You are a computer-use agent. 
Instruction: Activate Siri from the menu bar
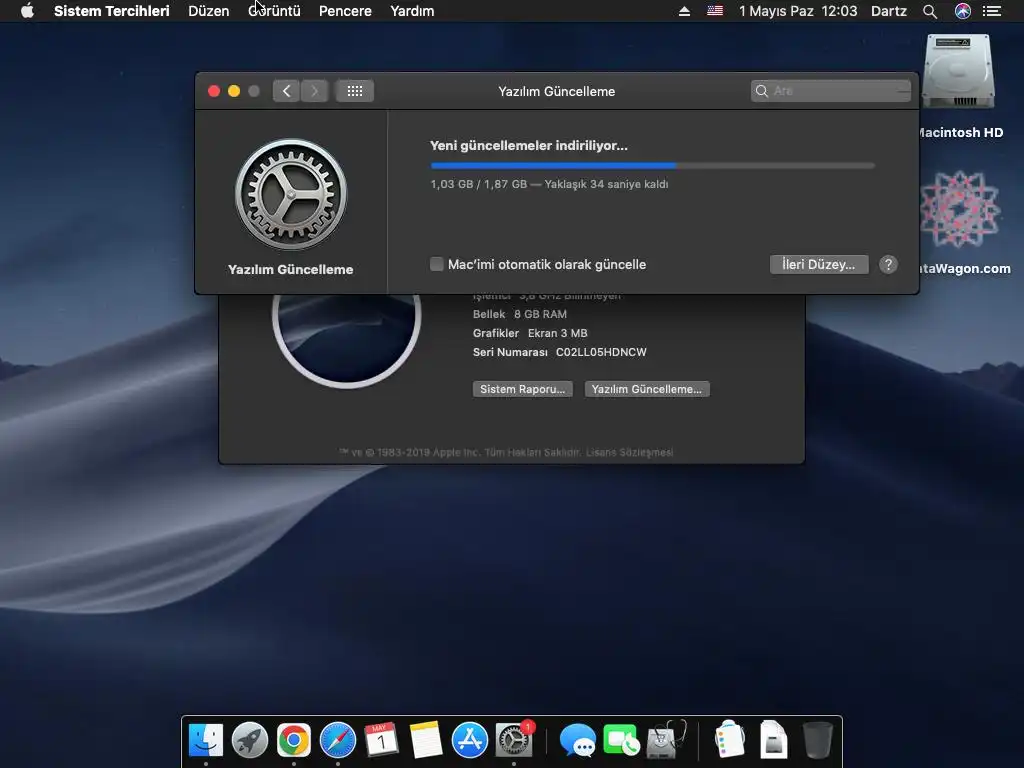(x=963, y=11)
